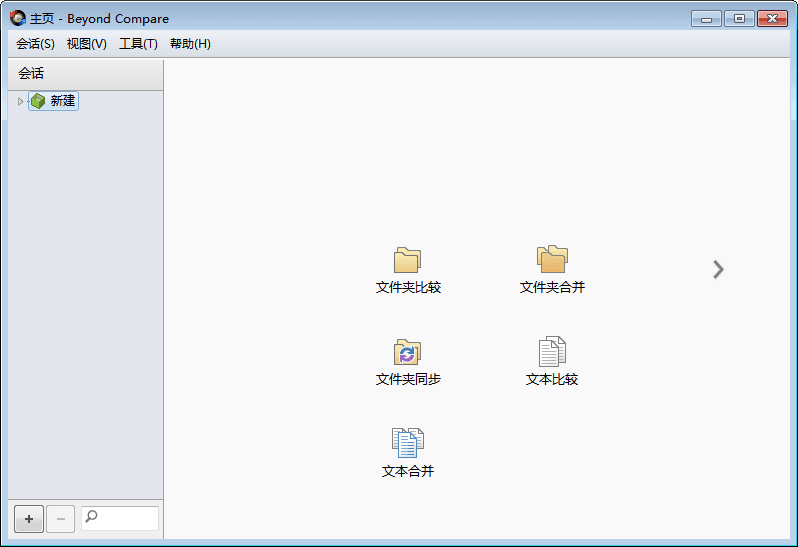Click the magnifier search icon in sidebar
The height and width of the screenshot is (547, 798).
coord(92,516)
